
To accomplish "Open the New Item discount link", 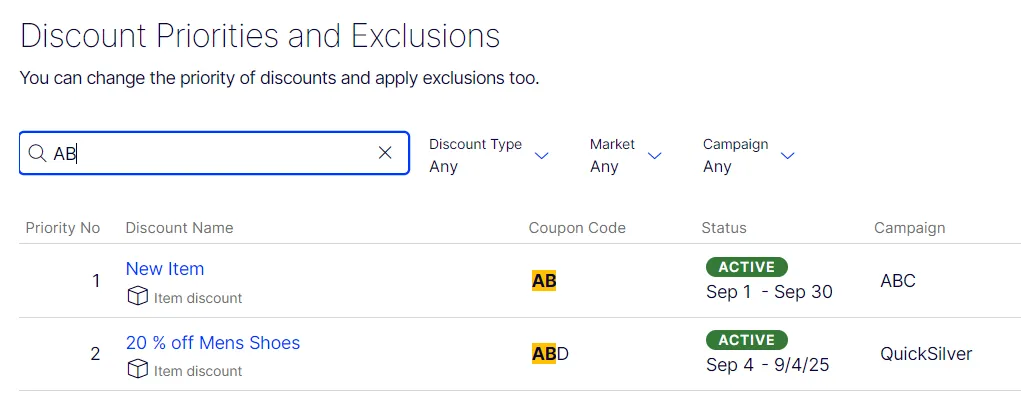I will (165, 268).
